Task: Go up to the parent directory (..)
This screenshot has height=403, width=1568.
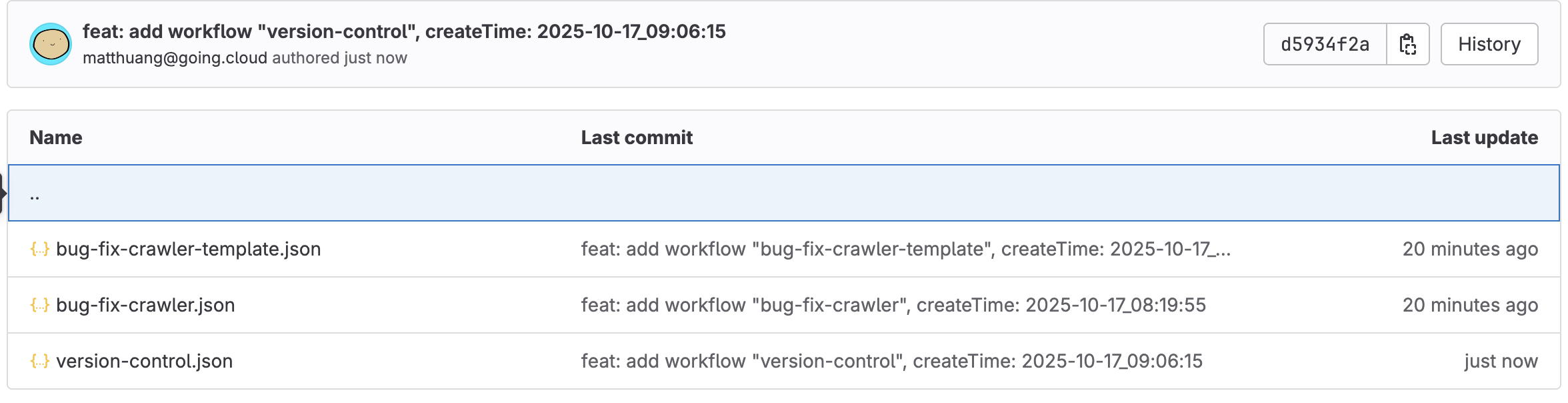Action: [35, 194]
